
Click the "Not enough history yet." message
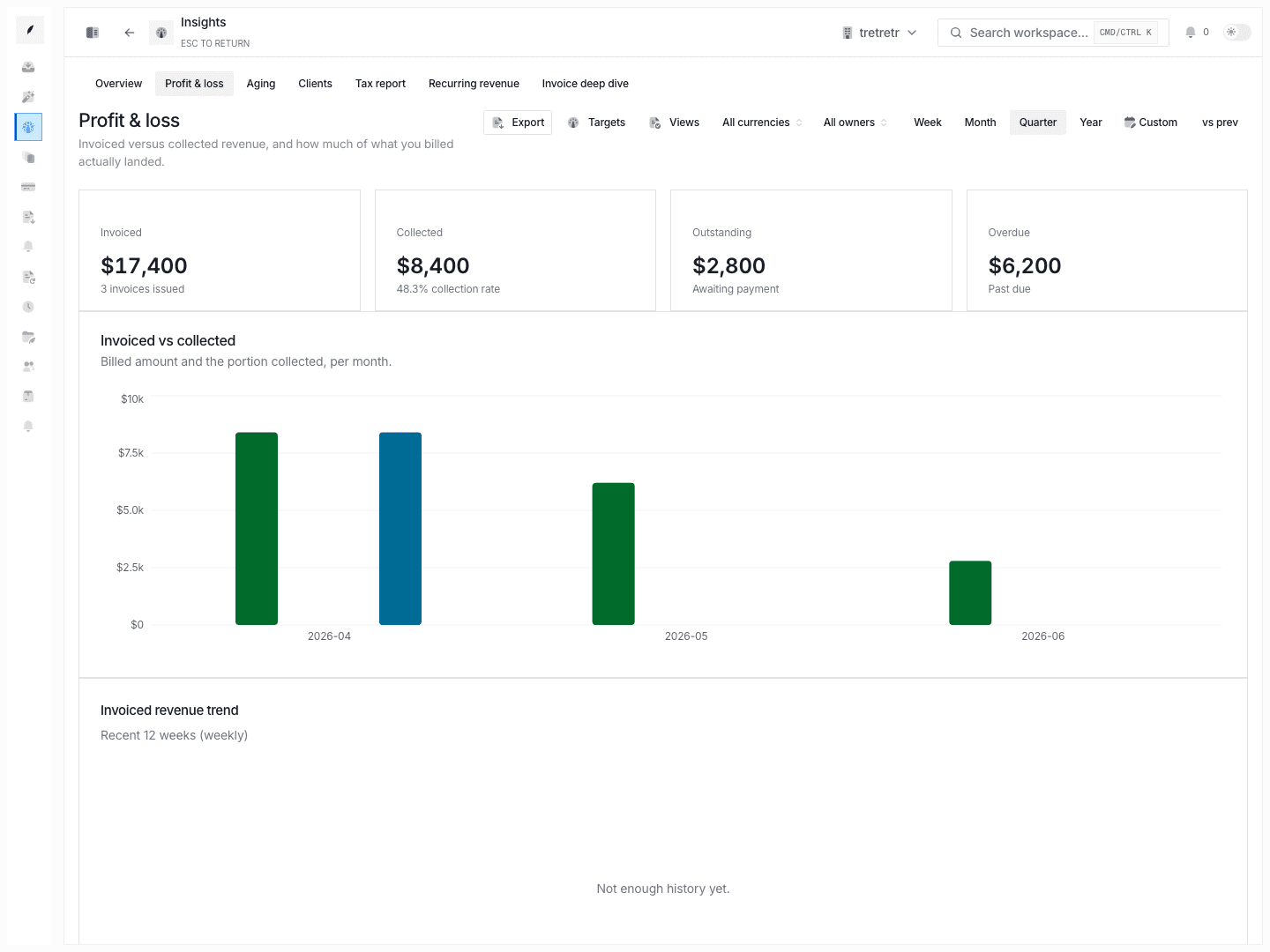click(x=663, y=889)
